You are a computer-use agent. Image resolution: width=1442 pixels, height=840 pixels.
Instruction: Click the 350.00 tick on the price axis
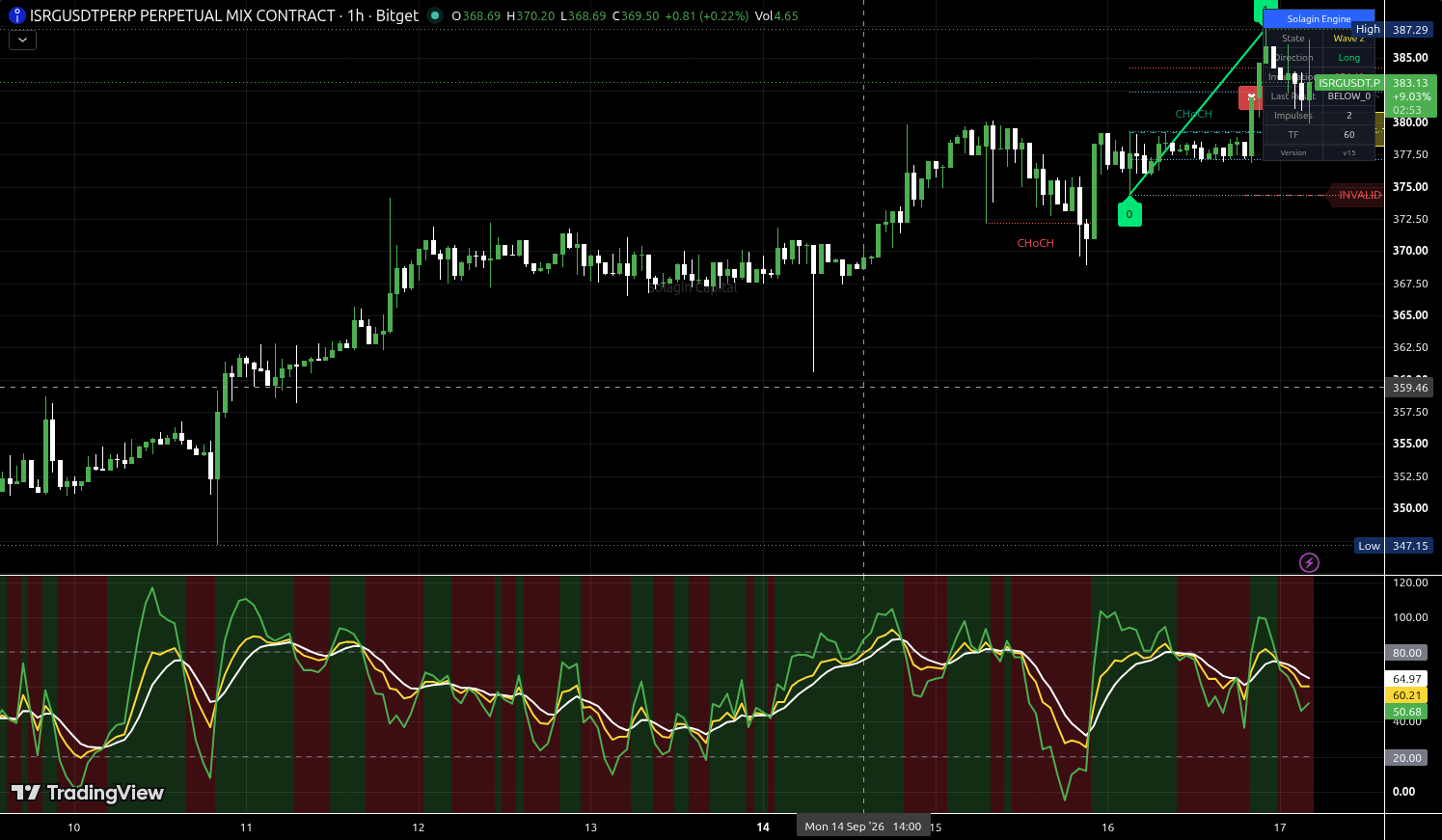(x=1410, y=508)
